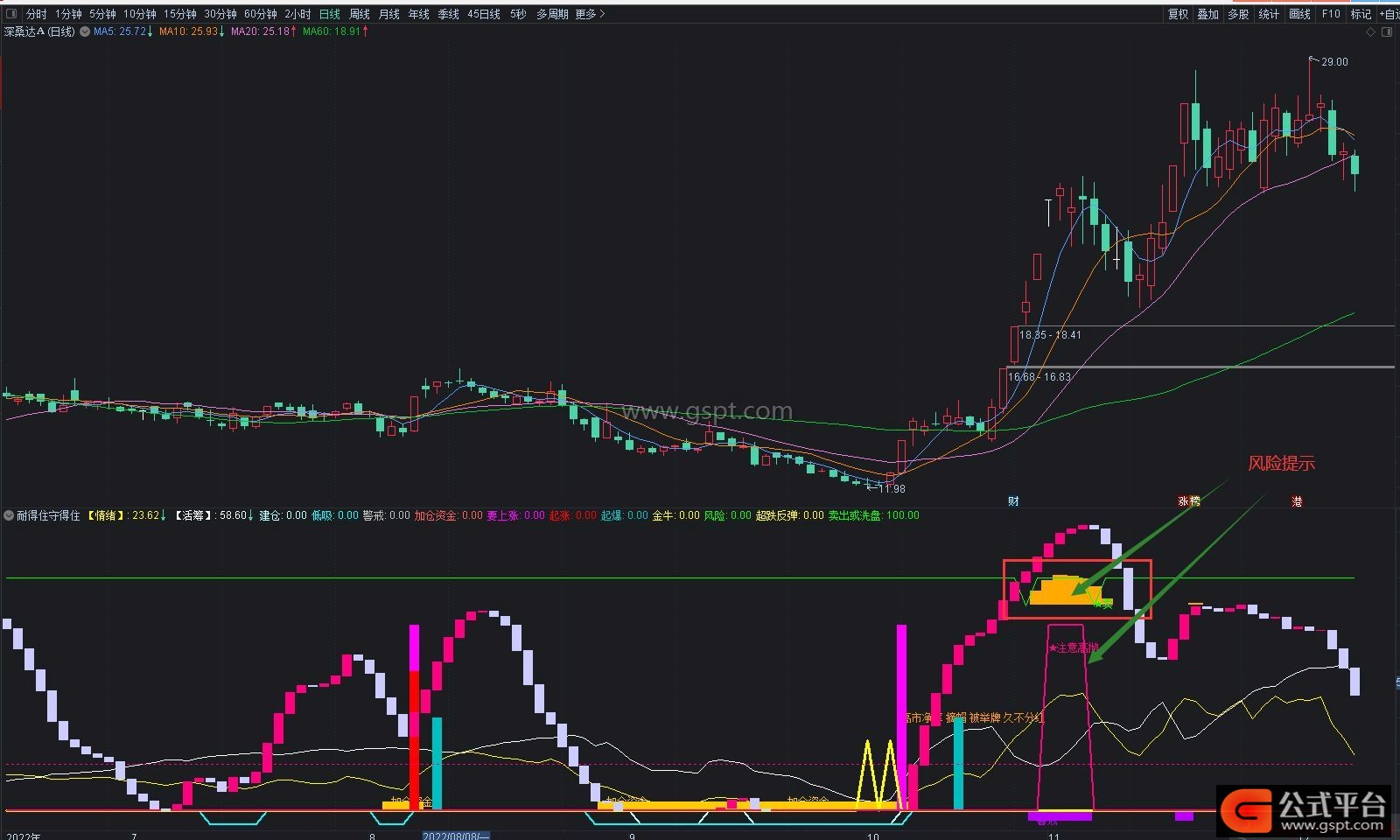Add stock to 自选 watchlist

click(x=1389, y=14)
